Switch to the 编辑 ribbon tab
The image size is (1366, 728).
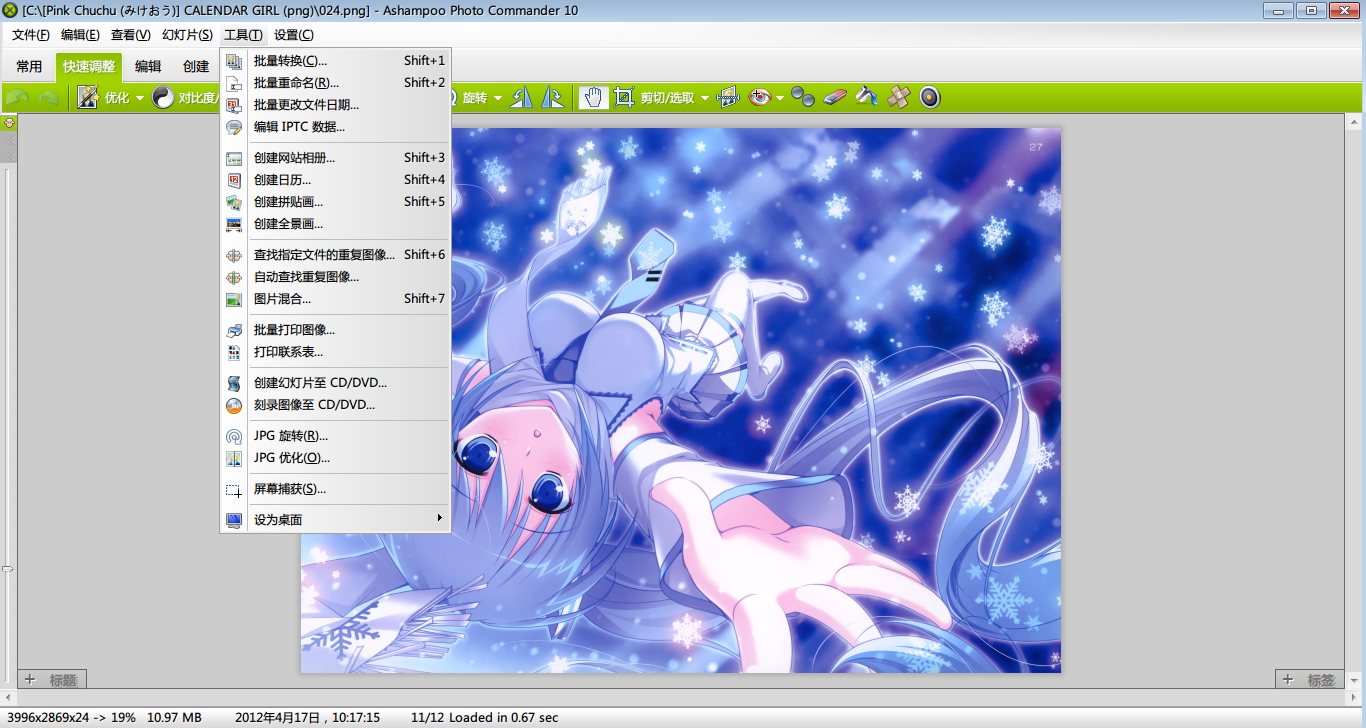pos(148,67)
